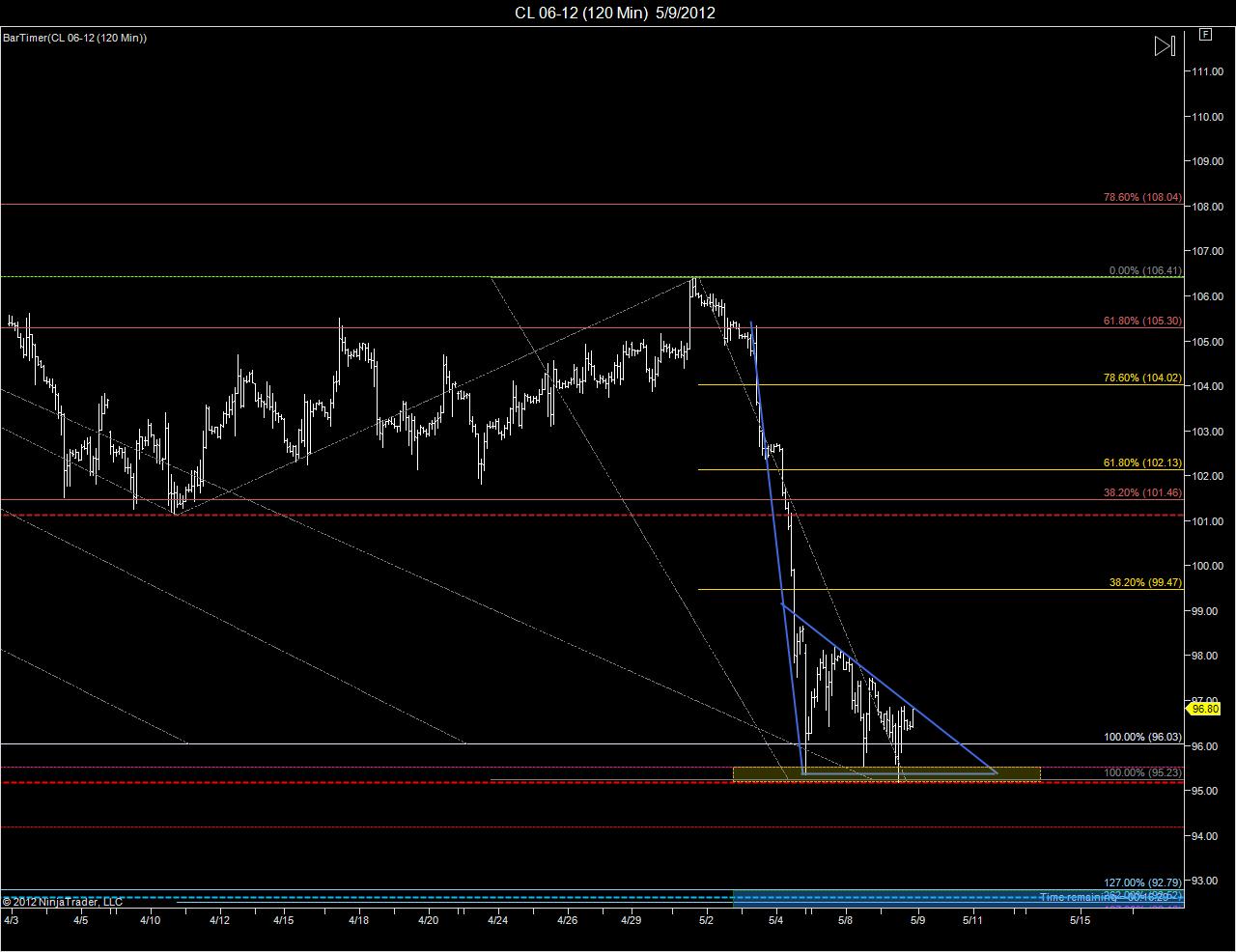Viewport: 1236px width, 952px height.
Task: Click the 4/29 date on time axis
Action: (x=631, y=920)
